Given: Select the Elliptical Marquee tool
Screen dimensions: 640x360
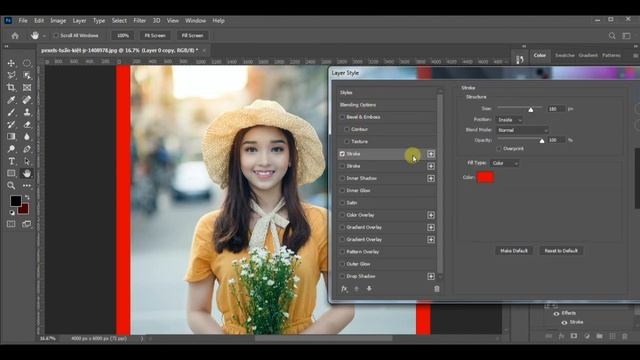Looking at the screenshot, I should 27,63.
